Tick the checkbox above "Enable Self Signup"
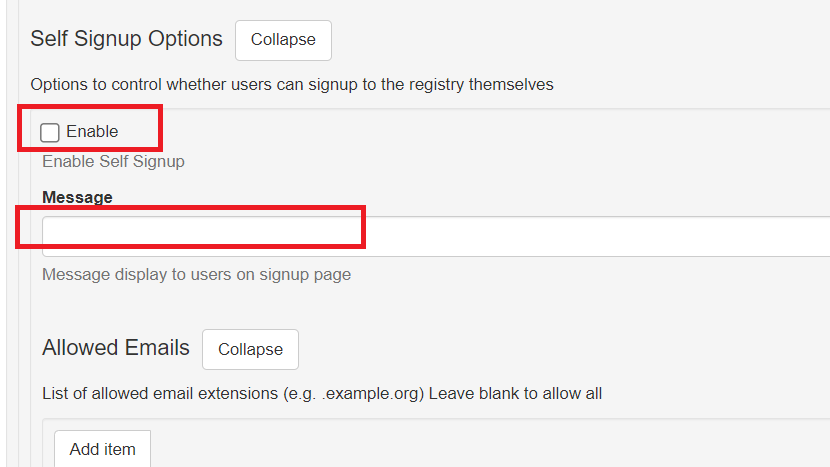Viewport: 830px width, 467px height. pyautogui.click(x=50, y=132)
